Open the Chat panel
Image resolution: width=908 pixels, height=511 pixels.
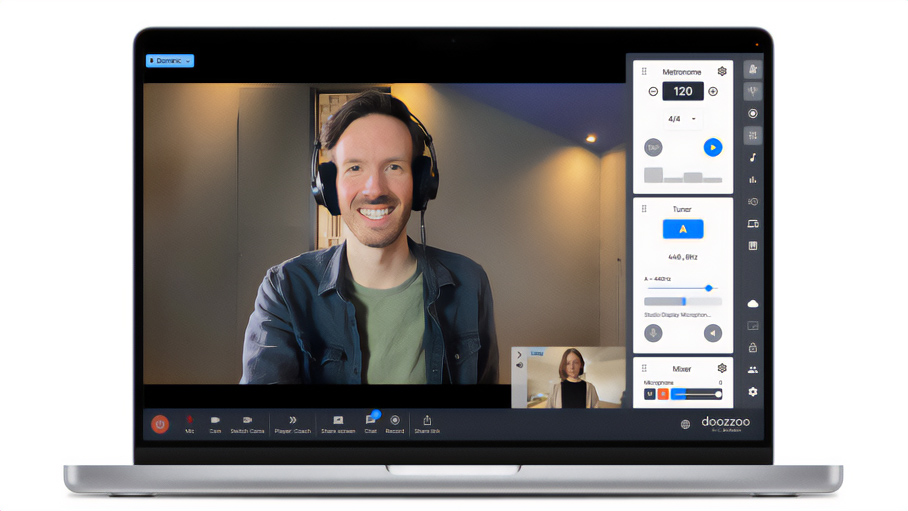(370, 422)
